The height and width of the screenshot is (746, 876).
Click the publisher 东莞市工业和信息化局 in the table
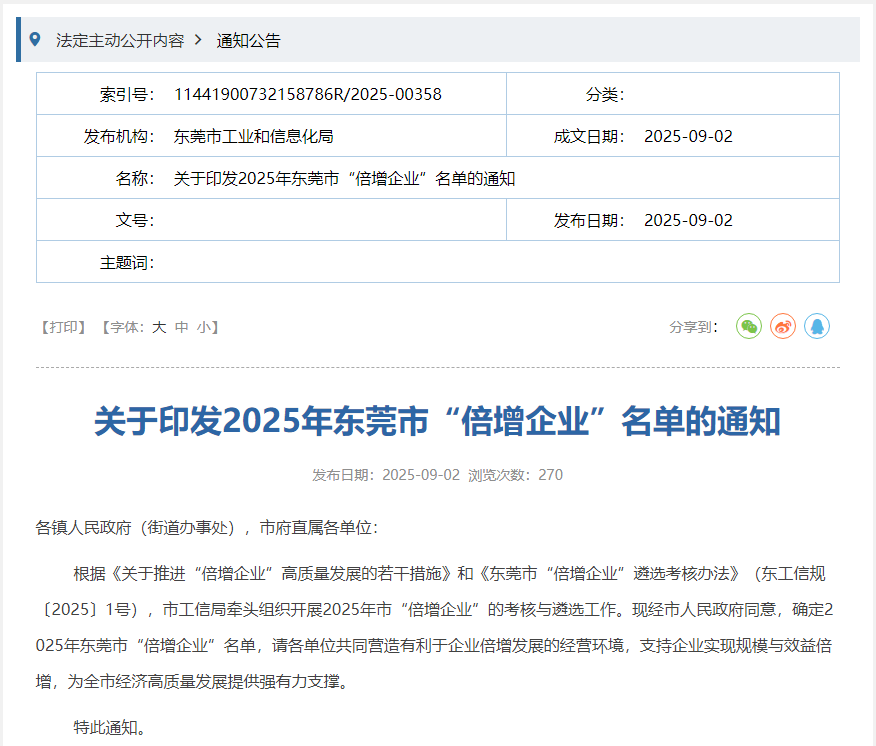click(254, 136)
